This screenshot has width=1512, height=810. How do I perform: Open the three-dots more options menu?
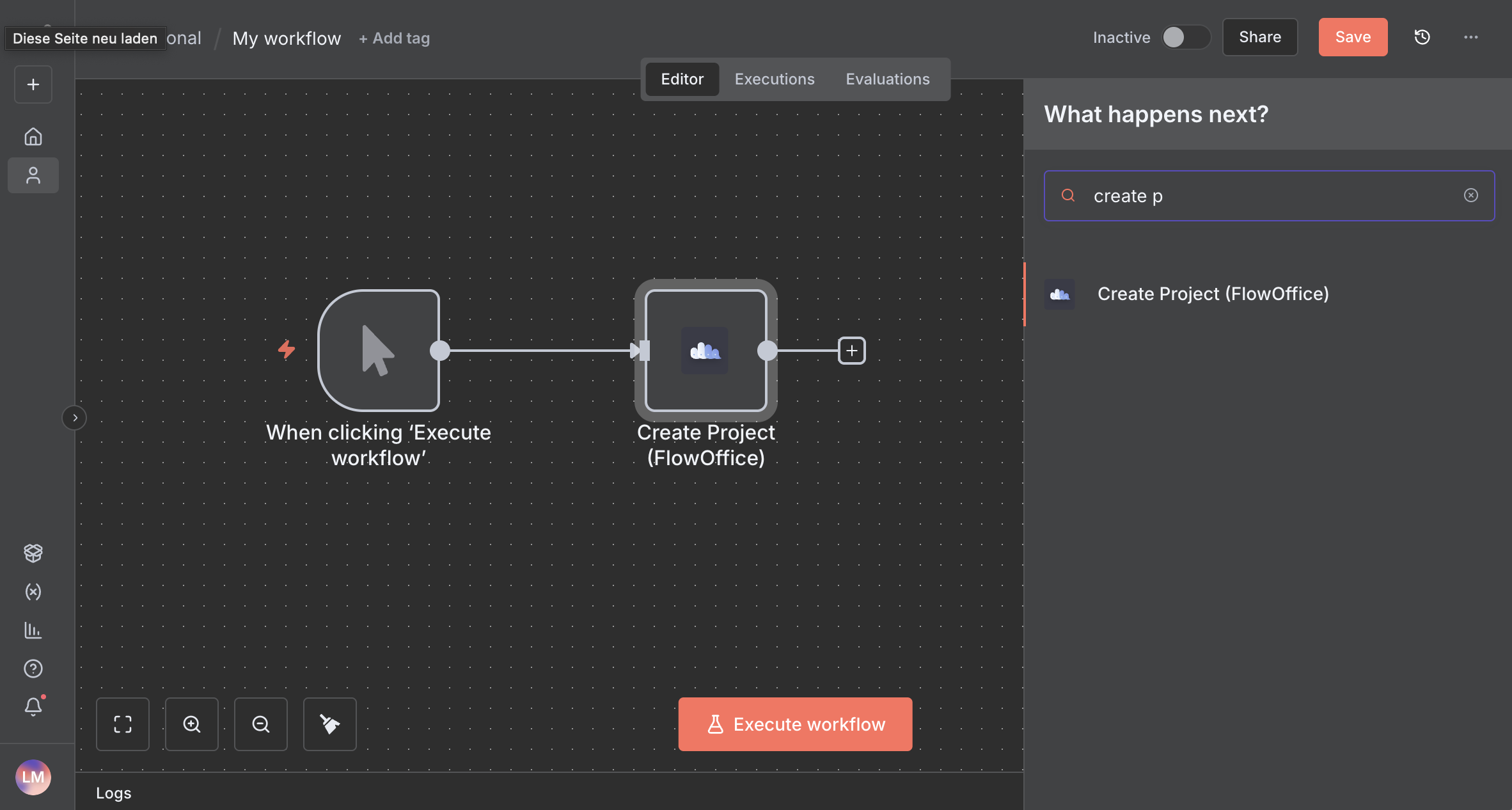(x=1471, y=37)
